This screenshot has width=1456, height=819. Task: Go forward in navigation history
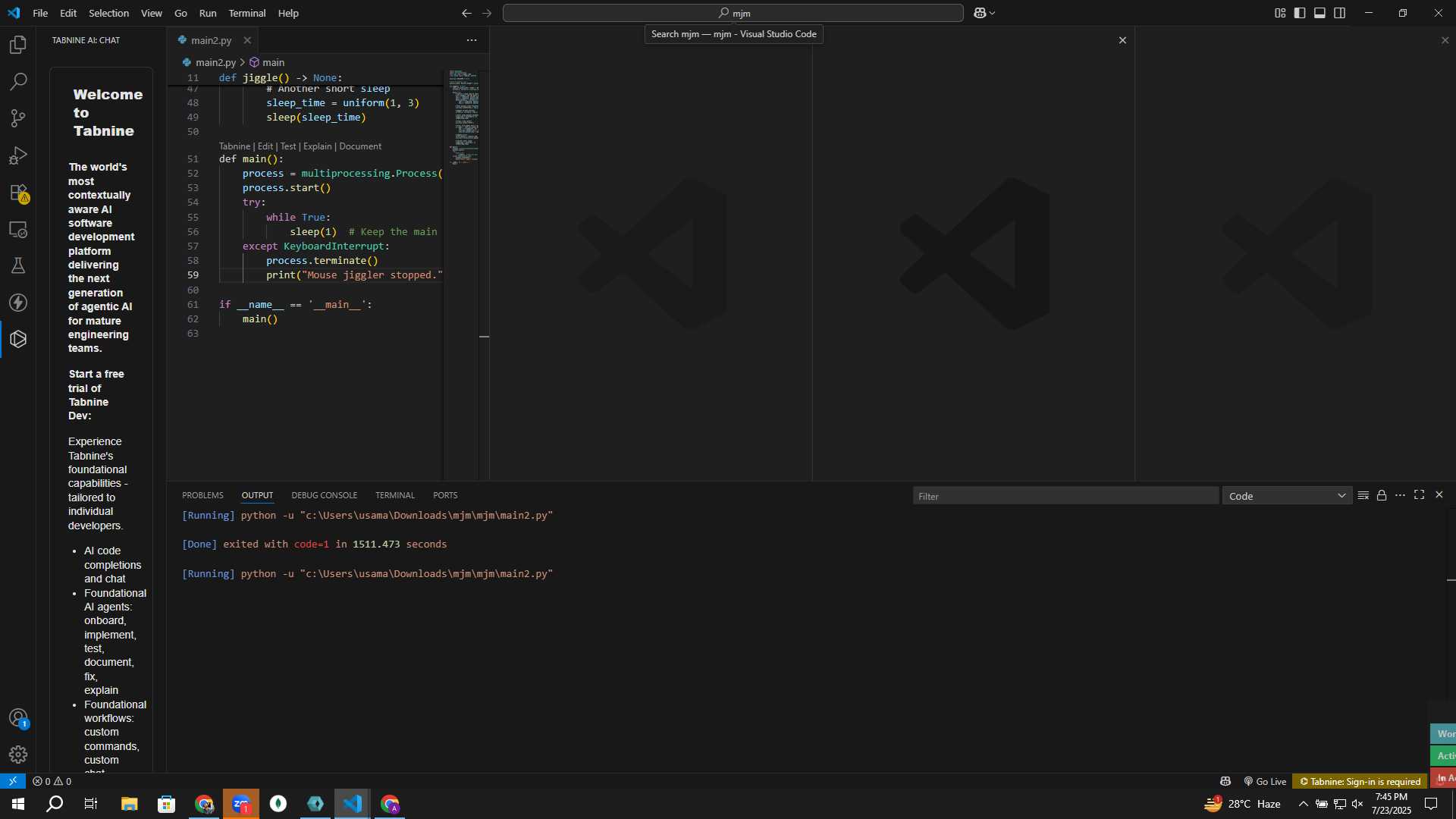487,13
